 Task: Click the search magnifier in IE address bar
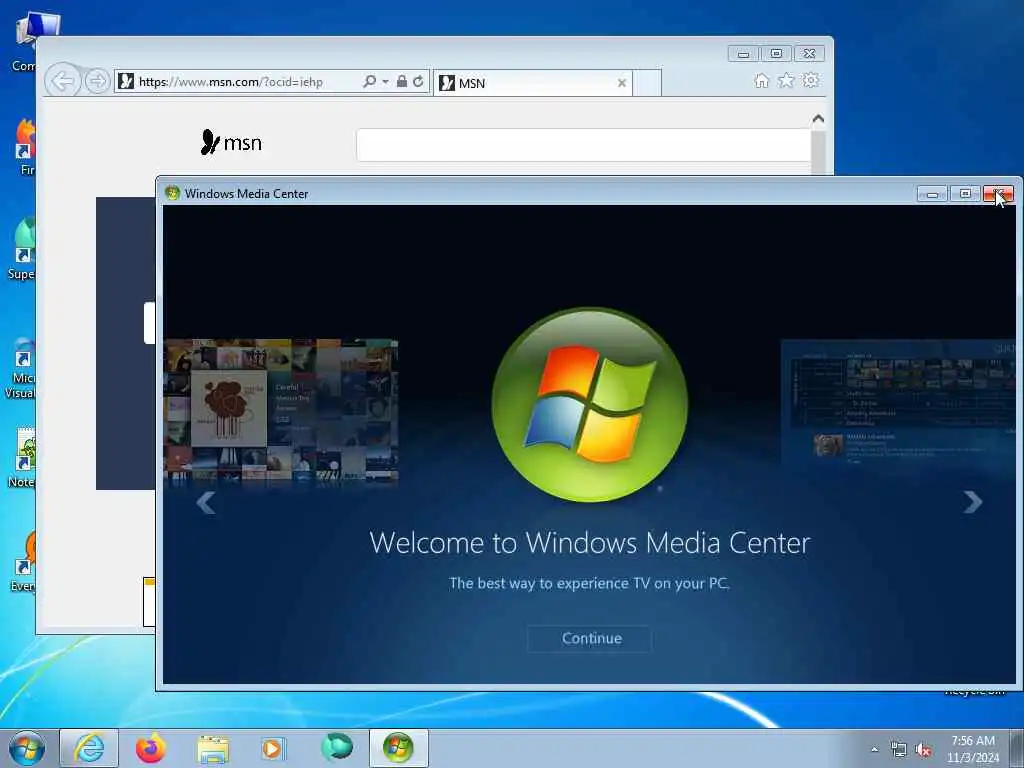369,81
